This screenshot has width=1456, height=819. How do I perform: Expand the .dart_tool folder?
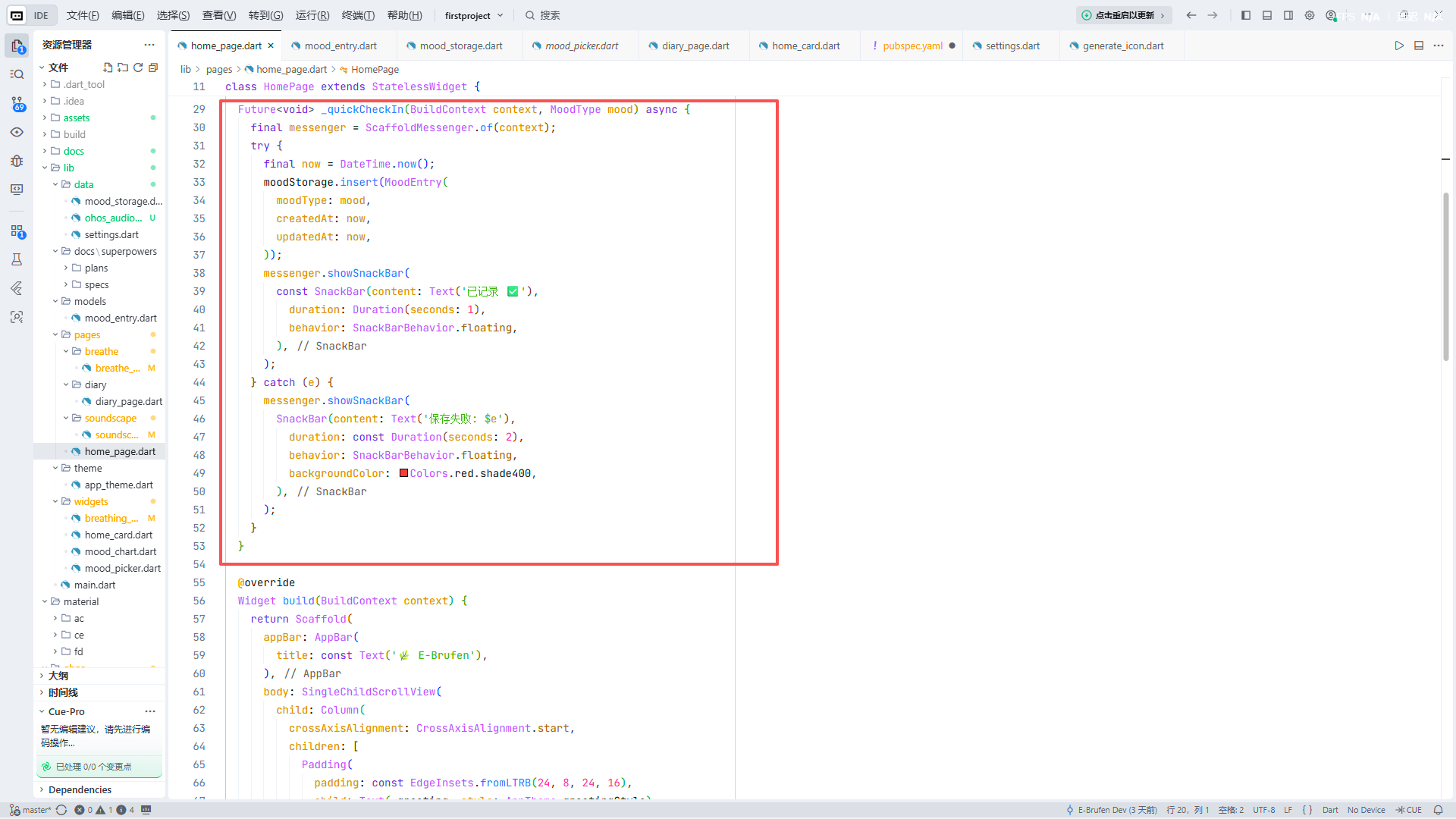[x=99, y=84]
